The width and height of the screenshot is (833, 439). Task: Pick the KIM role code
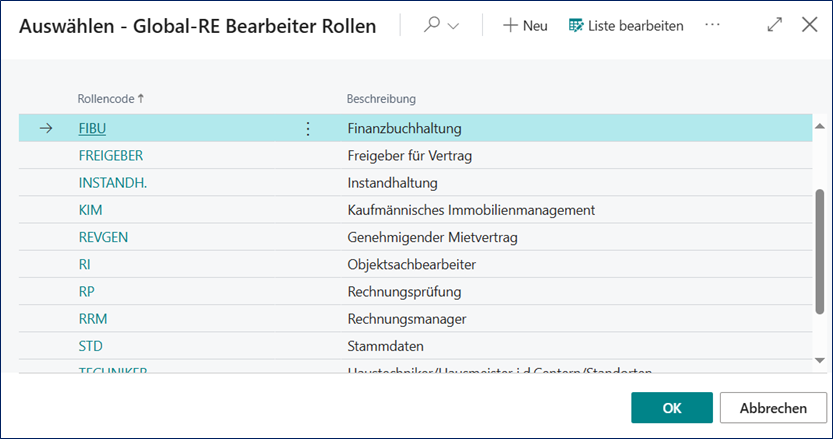coord(90,210)
